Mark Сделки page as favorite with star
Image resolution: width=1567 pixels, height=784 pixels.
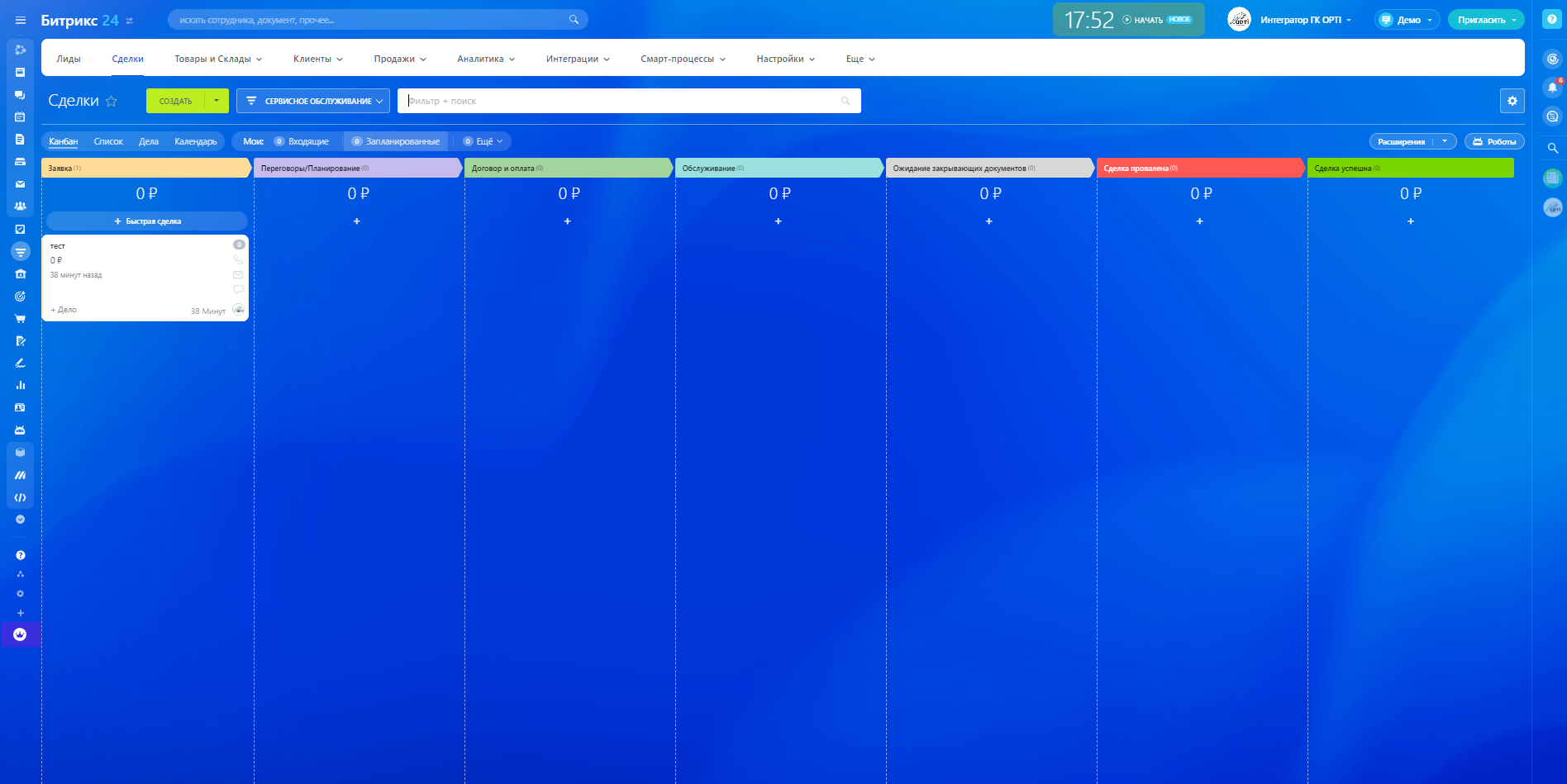coord(112,101)
